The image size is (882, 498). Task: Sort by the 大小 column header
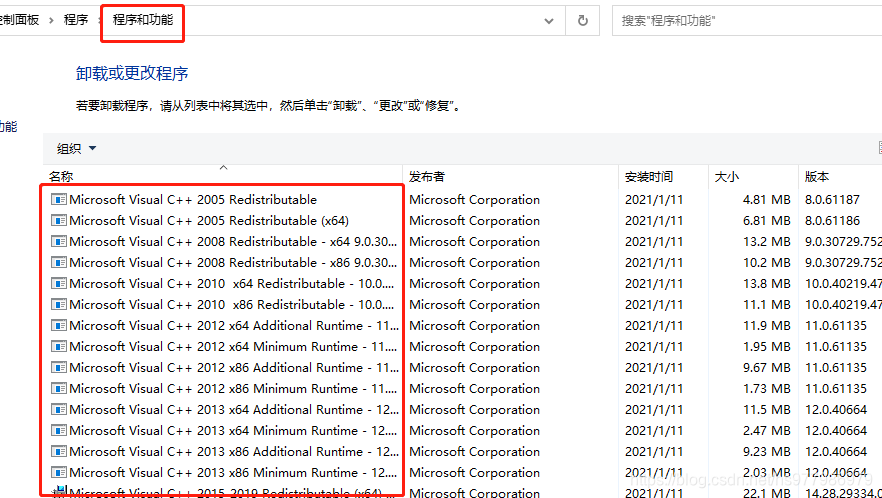click(x=753, y=176)
